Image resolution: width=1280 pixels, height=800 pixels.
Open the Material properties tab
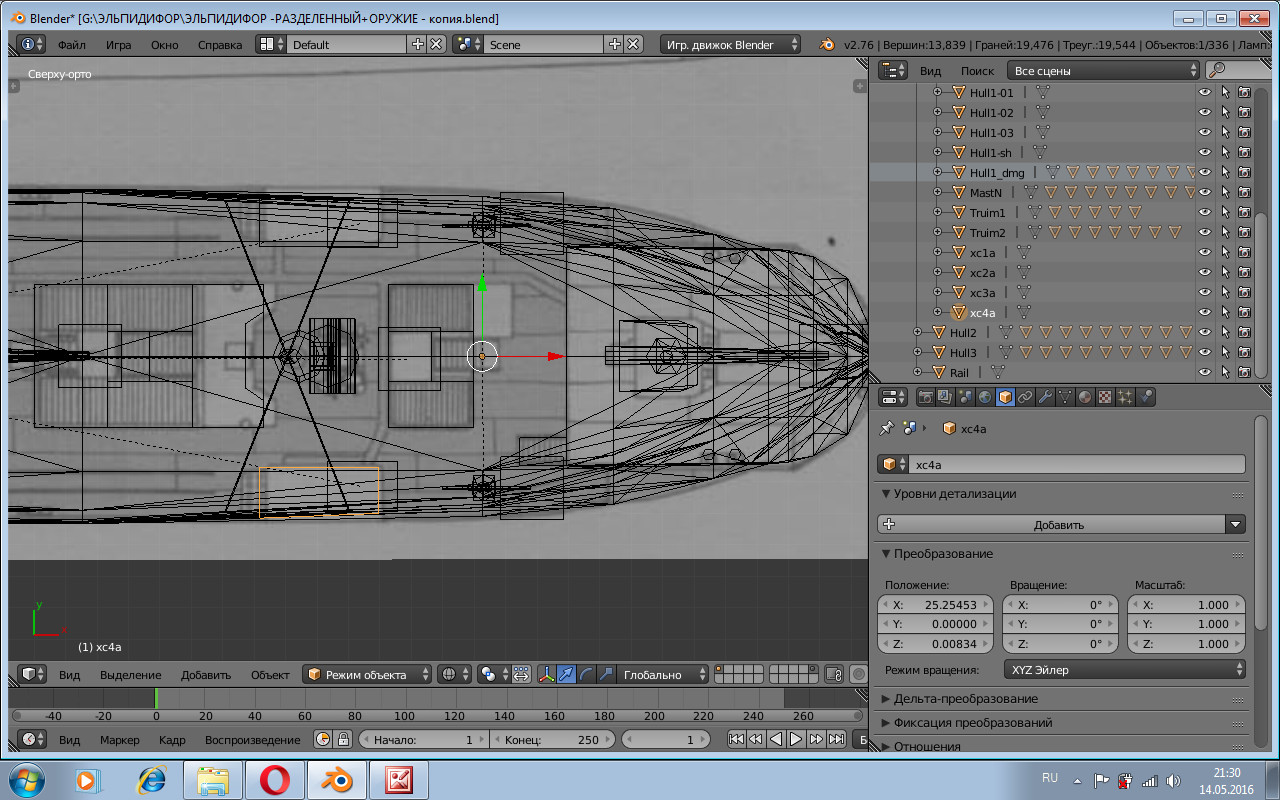(1085, 397)
